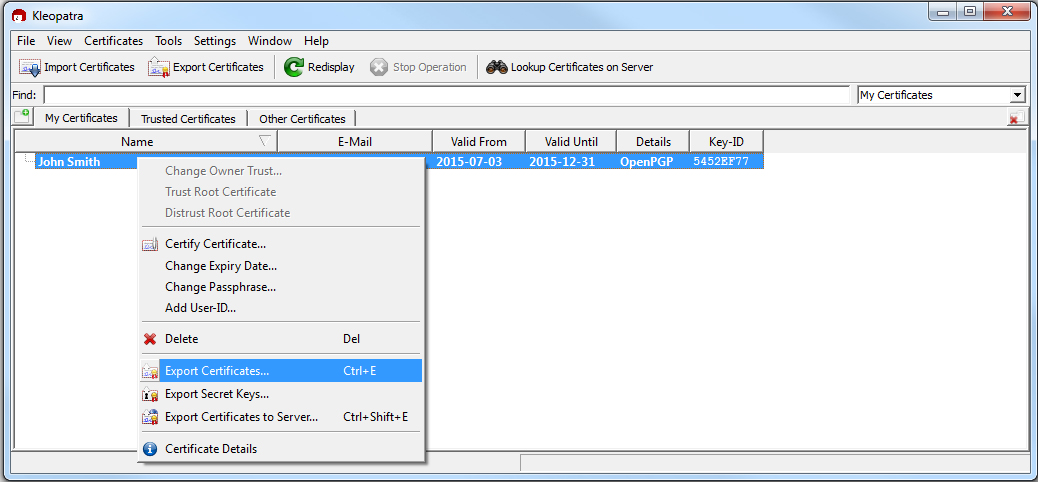
Task: Switch to the Trusted Certificates tab
Action: pos(188,119)
